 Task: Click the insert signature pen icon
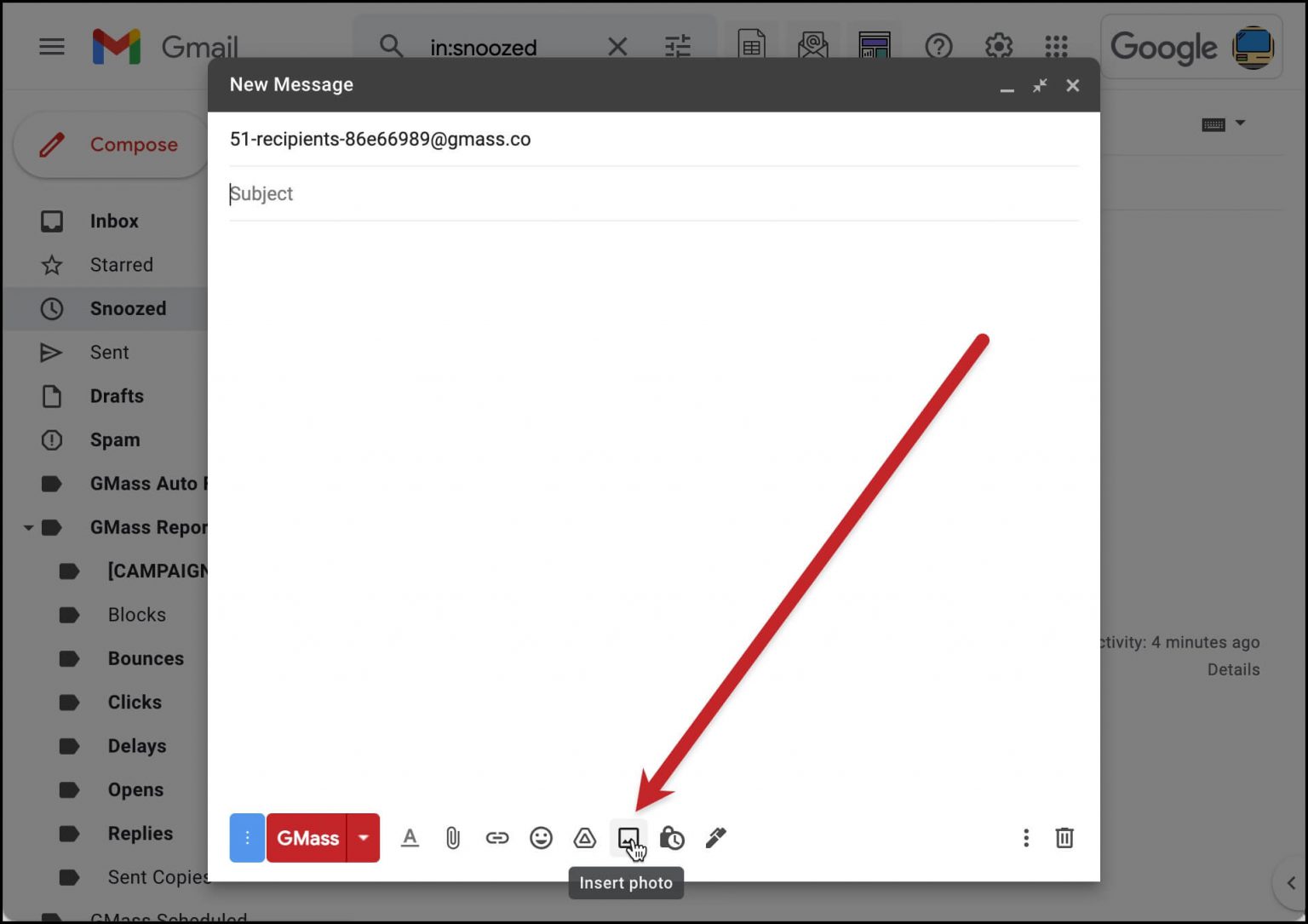click(716, 838)
